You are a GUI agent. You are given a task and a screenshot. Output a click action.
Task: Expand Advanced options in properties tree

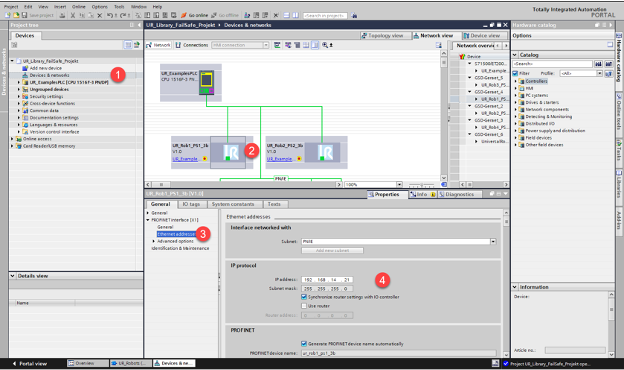[x=154, y=241]
